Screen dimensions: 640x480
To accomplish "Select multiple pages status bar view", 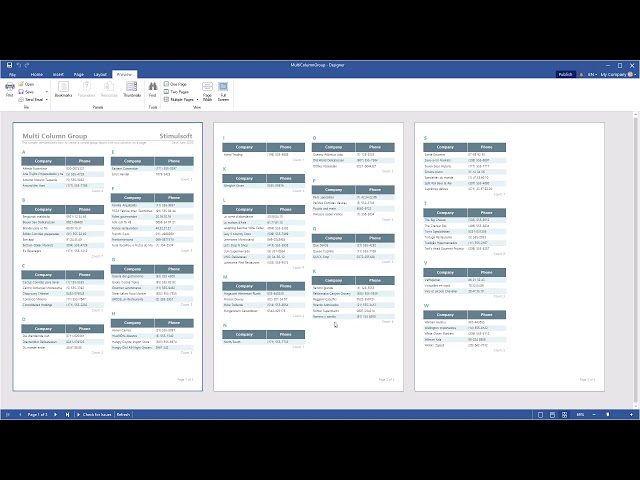I will (x=564, y=415).
